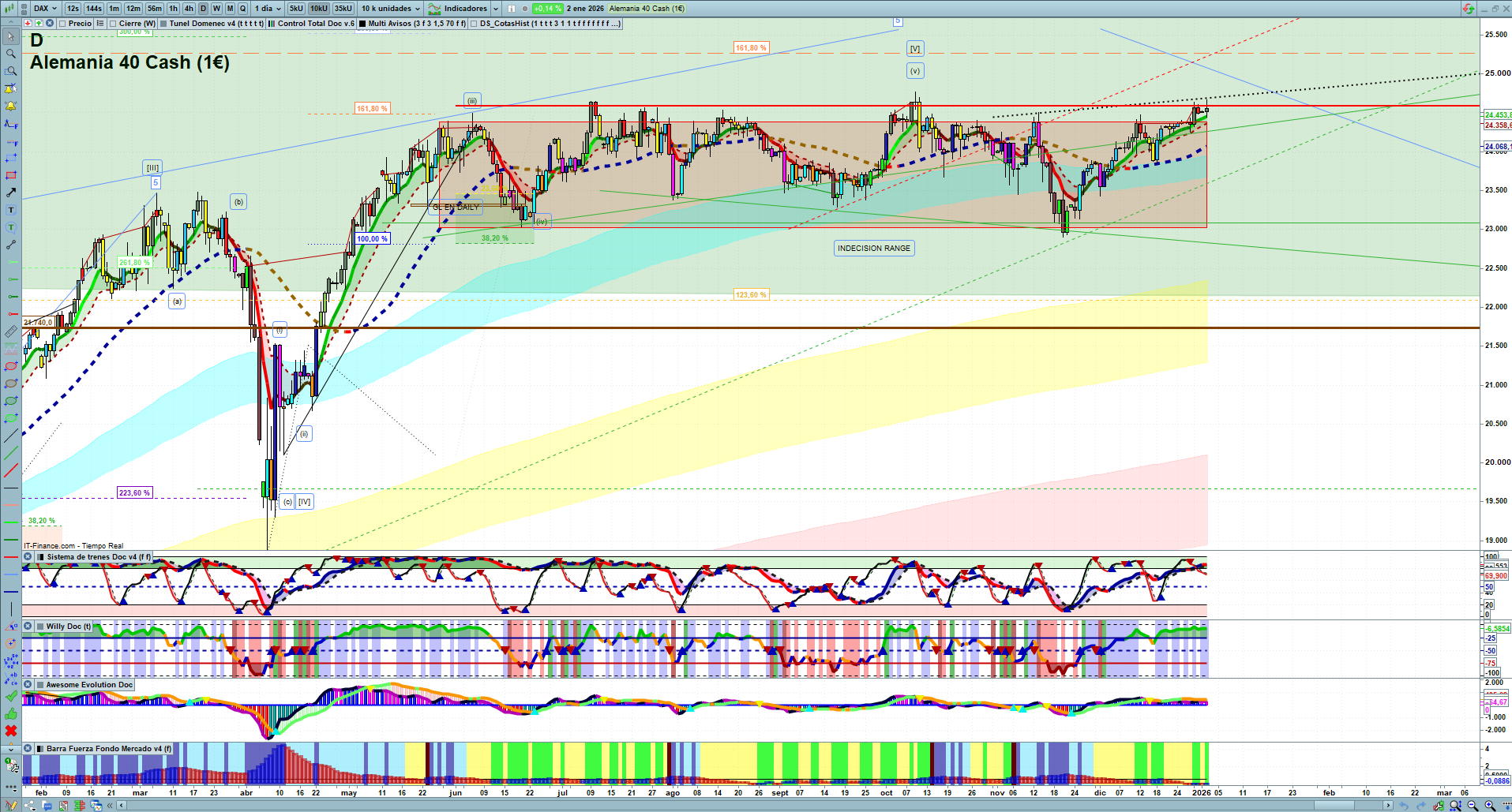Toggle the DS_CotasHist indicator checkbox
This screenshot has height=812, width=1512.
tap(474, 24)
